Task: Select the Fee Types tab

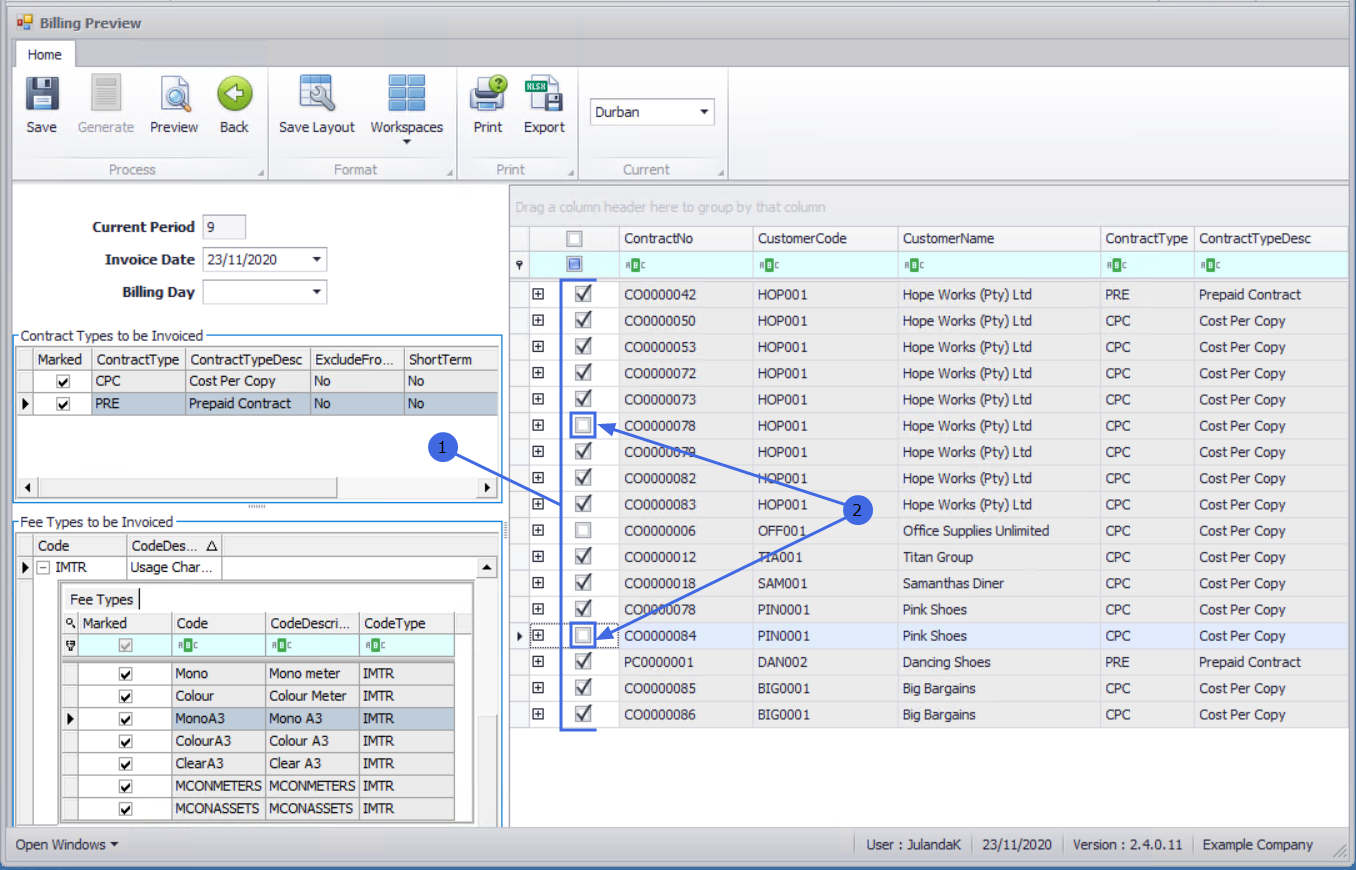Action: [101, 599]
